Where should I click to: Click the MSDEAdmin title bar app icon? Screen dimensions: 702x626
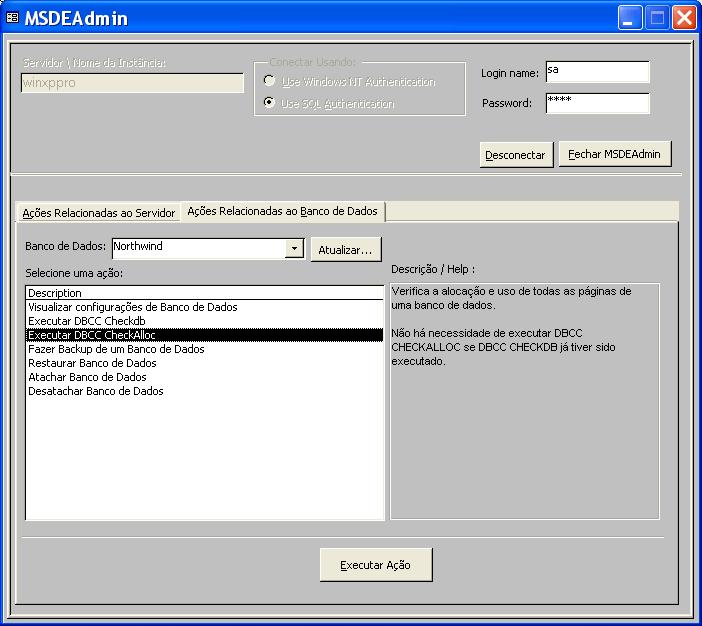click(13, 19)
